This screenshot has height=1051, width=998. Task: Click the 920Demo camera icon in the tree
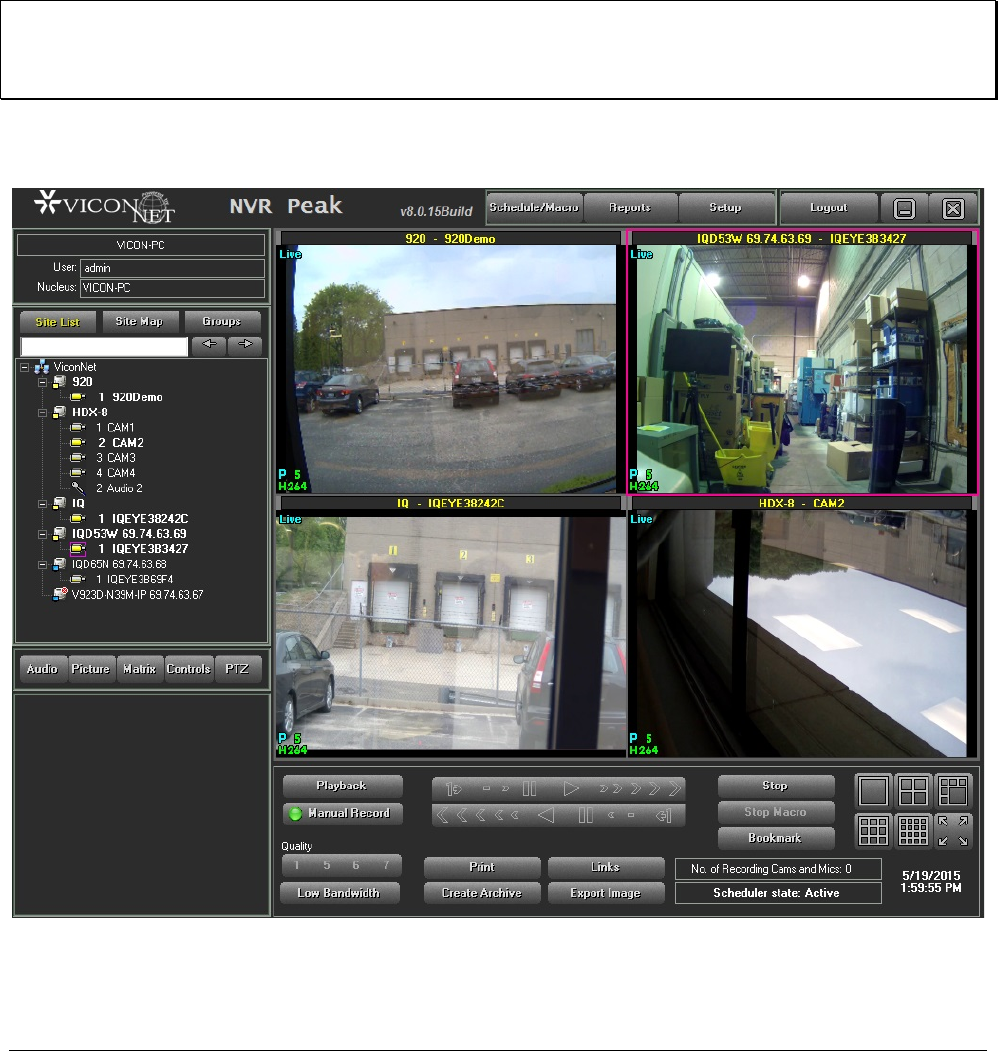[x=78, y=397]
